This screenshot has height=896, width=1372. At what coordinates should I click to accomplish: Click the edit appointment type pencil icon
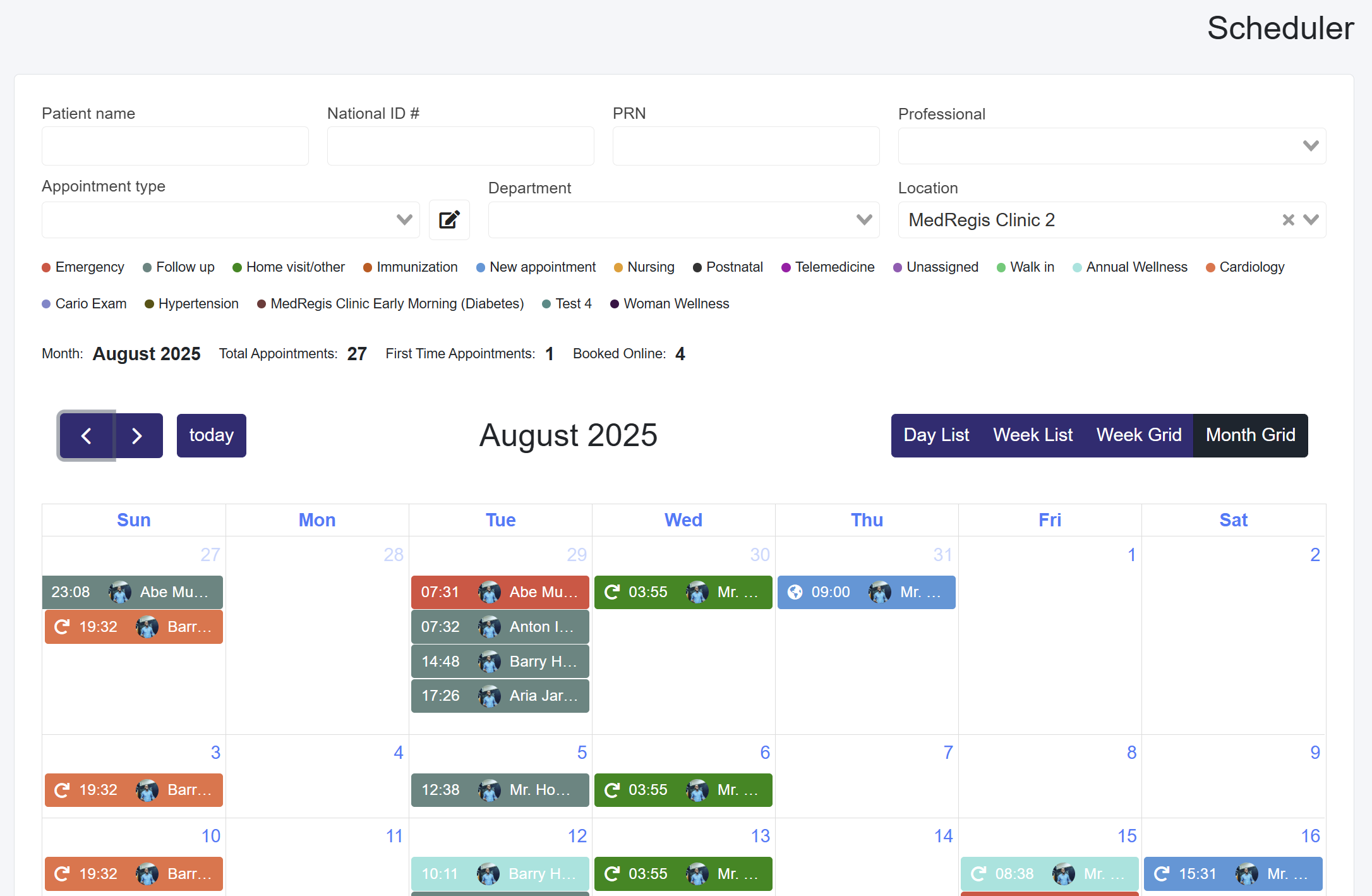(449, 220)
